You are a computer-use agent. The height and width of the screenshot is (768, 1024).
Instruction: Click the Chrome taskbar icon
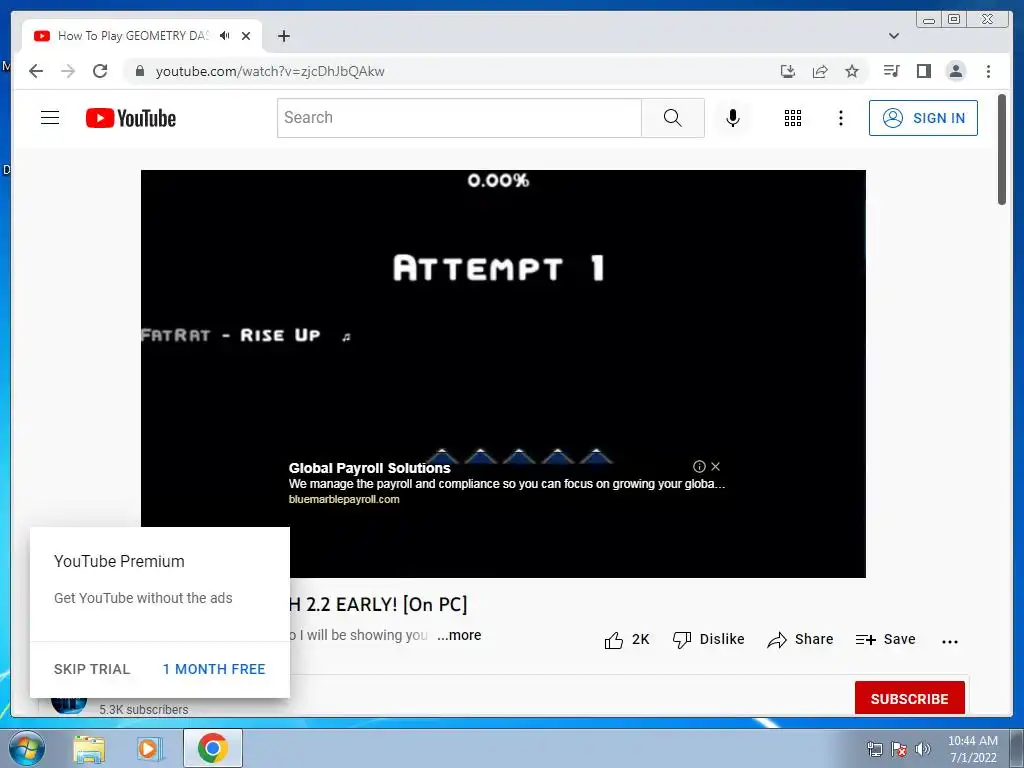213,748
